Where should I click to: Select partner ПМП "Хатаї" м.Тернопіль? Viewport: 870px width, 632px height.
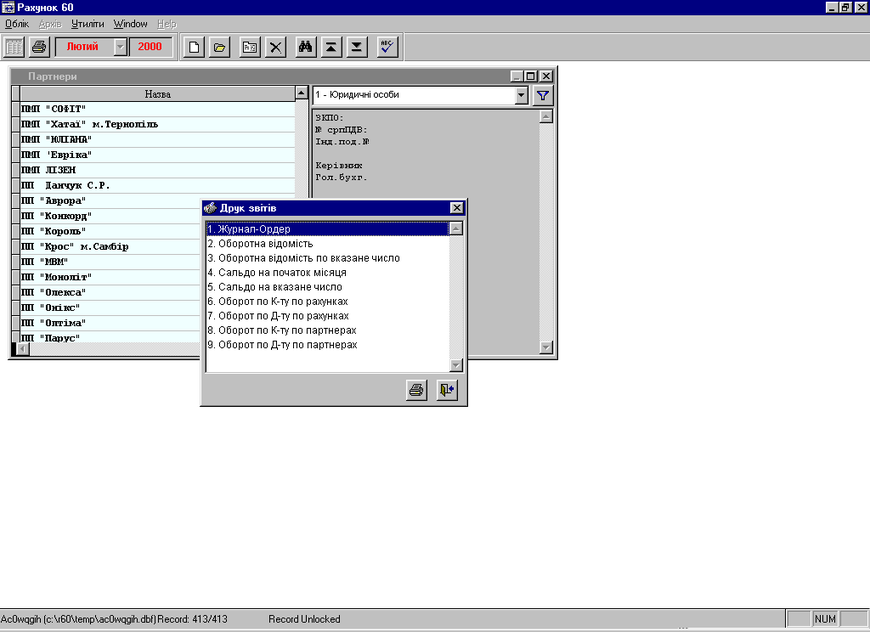pyautogui.click(x=158, y=124)
